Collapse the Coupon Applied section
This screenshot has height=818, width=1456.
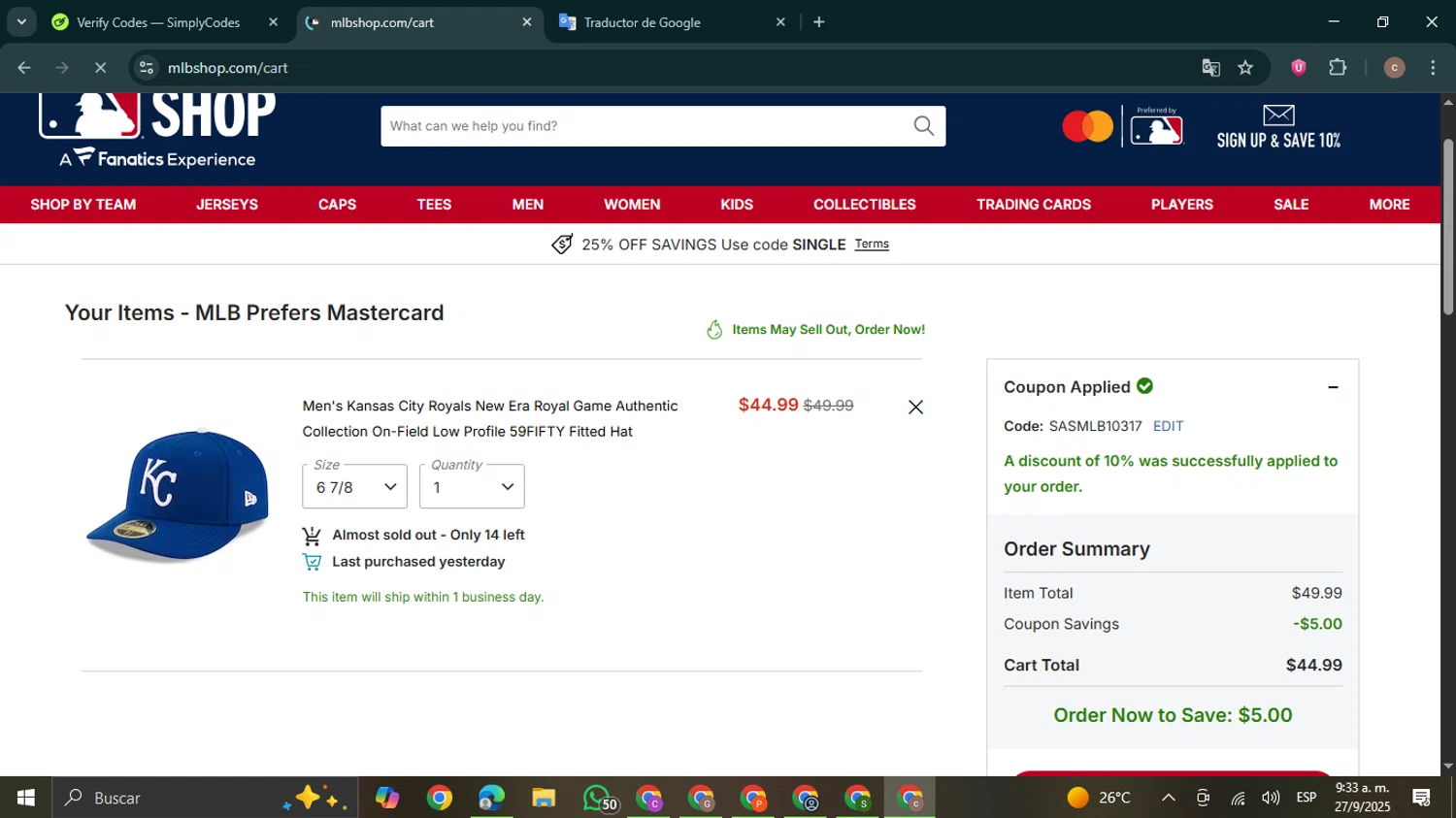[1333, 387]
